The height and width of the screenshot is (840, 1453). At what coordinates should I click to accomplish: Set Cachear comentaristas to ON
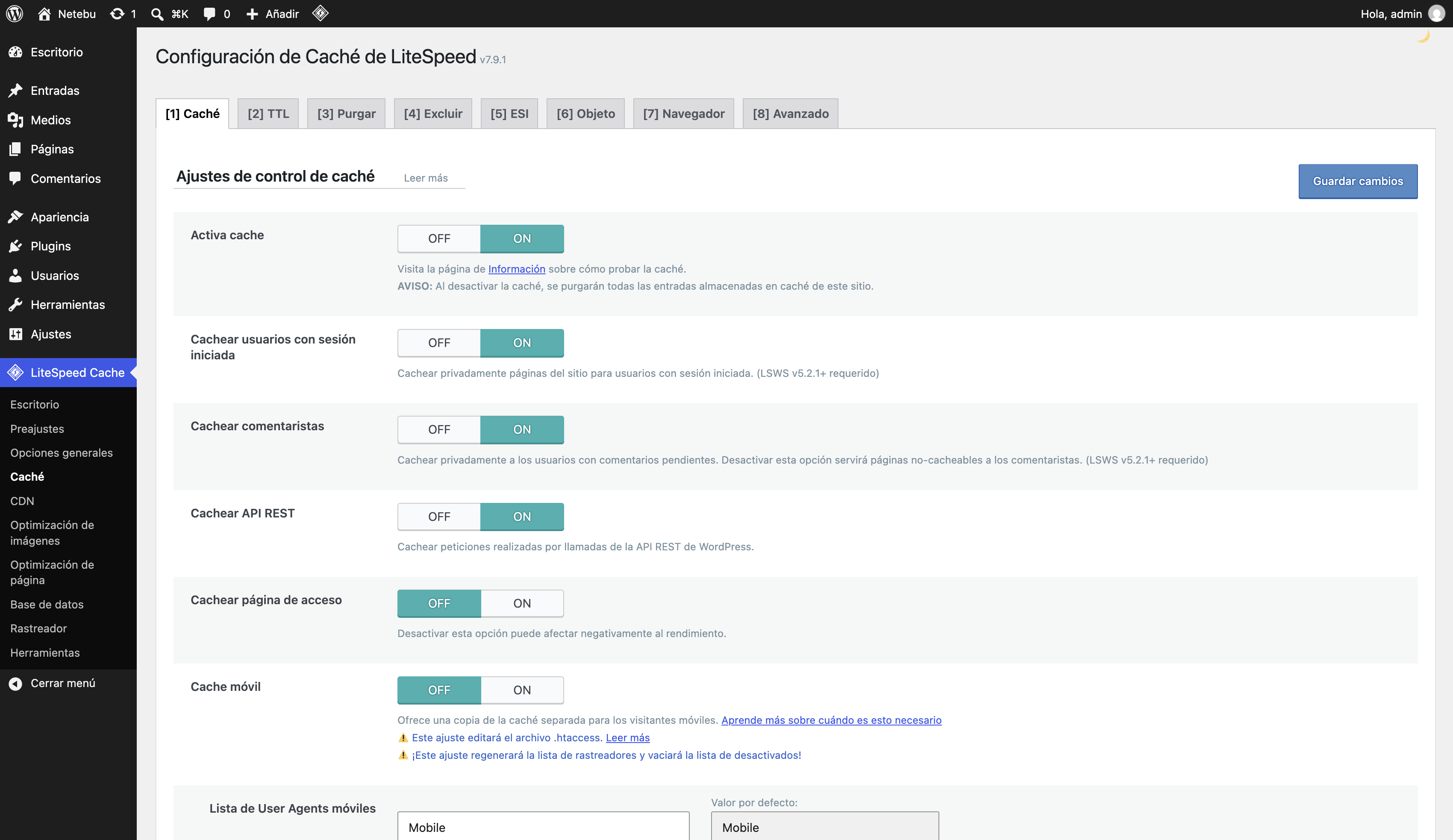coord(522,429)
